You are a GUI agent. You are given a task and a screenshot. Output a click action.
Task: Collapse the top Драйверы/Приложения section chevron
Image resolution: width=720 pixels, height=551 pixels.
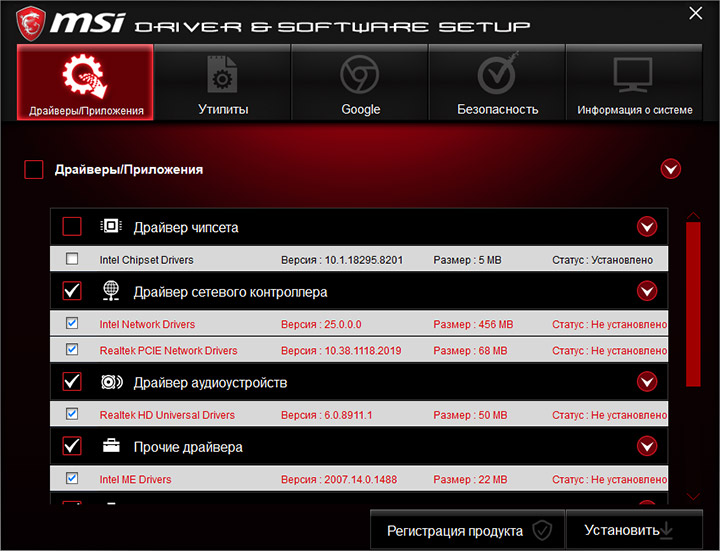click(x=670, y=169)
